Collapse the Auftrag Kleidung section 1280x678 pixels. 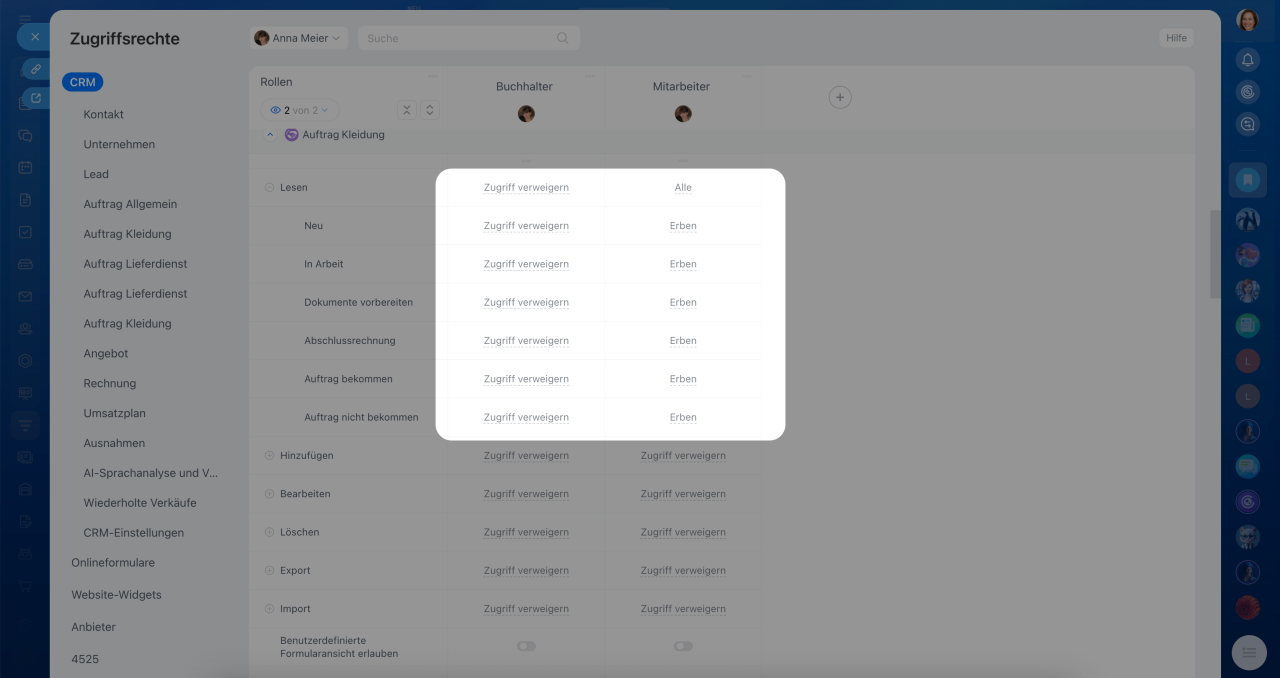pos(270,135)
